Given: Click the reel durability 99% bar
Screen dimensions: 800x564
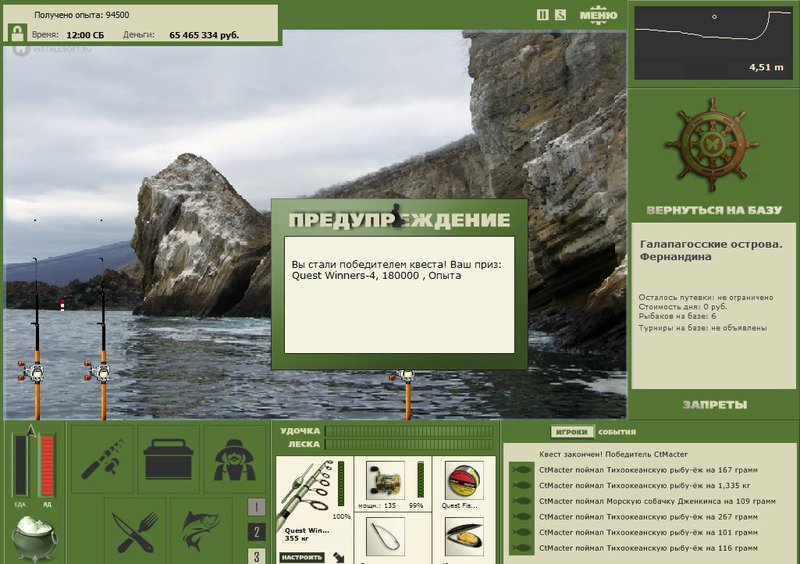Looking at the screenshot, I should 420,480.
